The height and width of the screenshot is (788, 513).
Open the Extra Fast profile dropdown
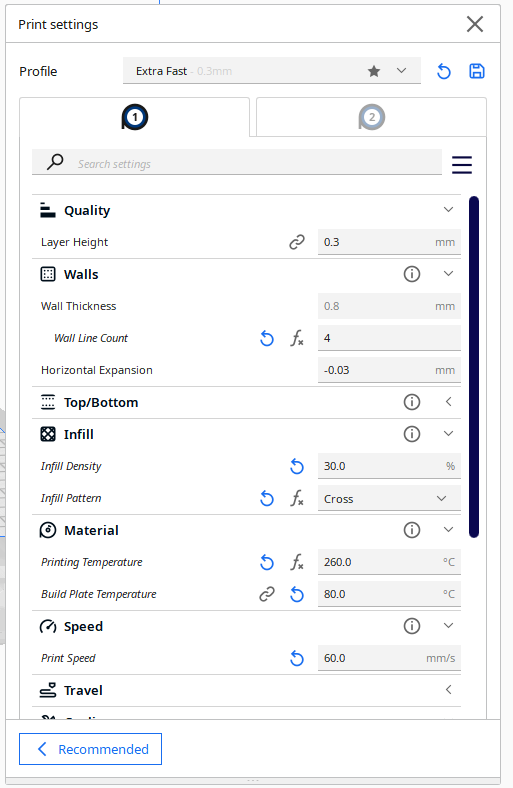coord(272,71)
